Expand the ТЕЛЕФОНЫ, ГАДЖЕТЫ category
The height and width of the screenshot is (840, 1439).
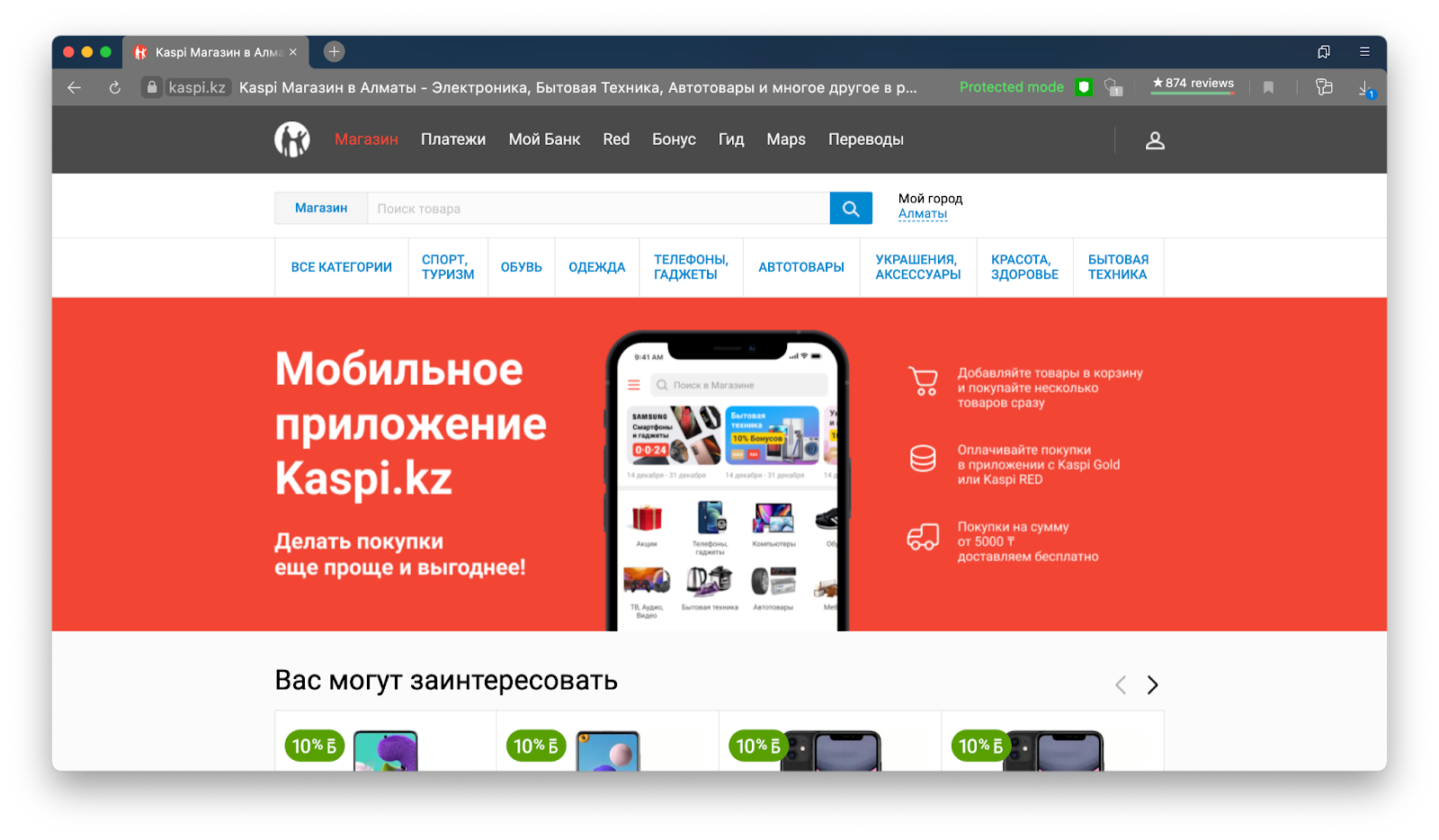coord(691,267)
